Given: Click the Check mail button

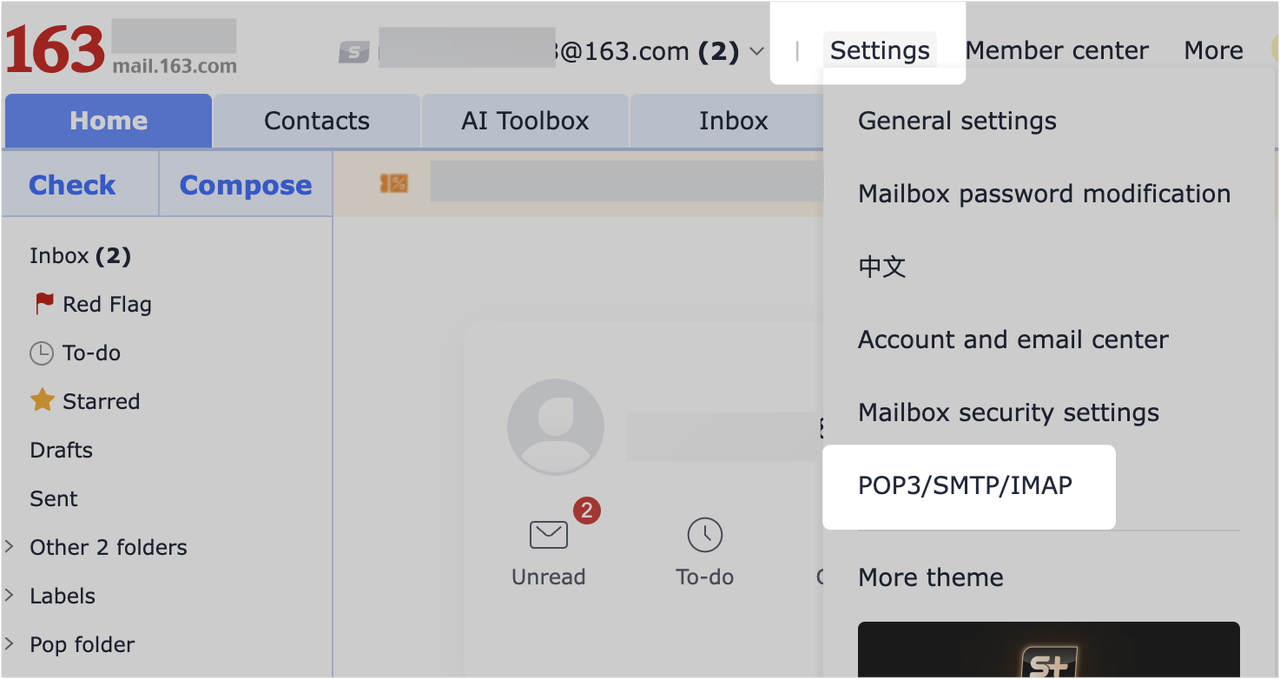Looking at the screenshot, I should [x=72, y=185].
